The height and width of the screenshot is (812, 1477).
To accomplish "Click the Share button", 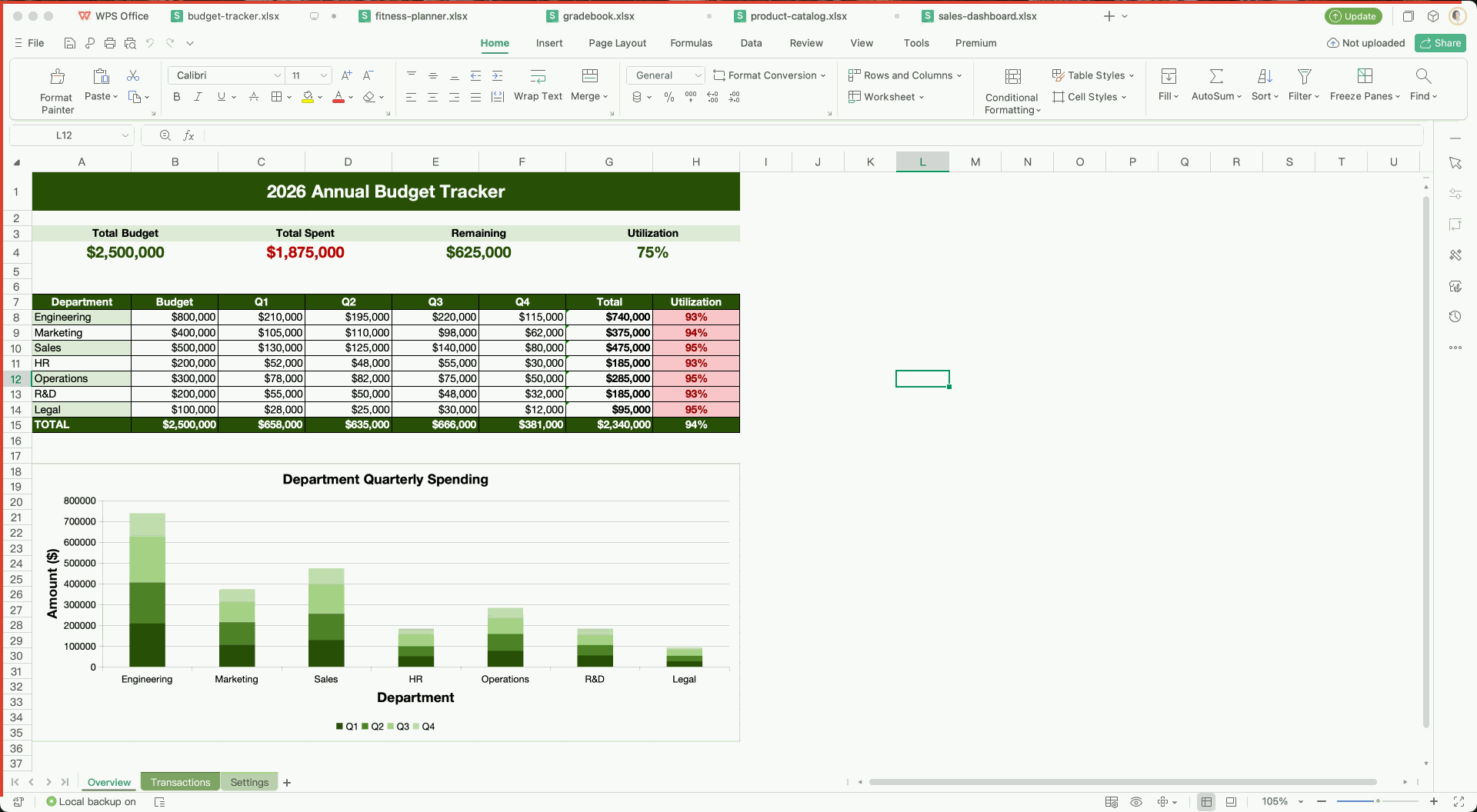I will click(x=1439, y=43).
